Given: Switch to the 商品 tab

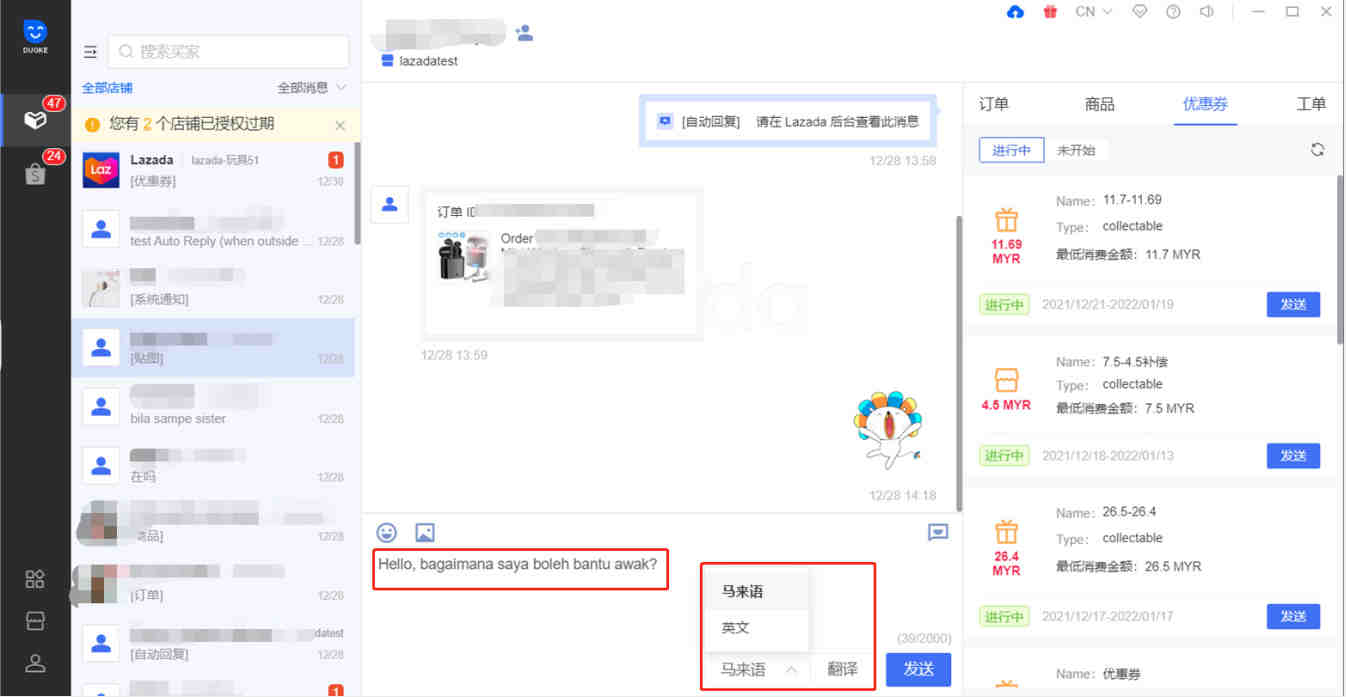Looking at the screenshot, I should pyautogui.click(x=1099, y=104).
